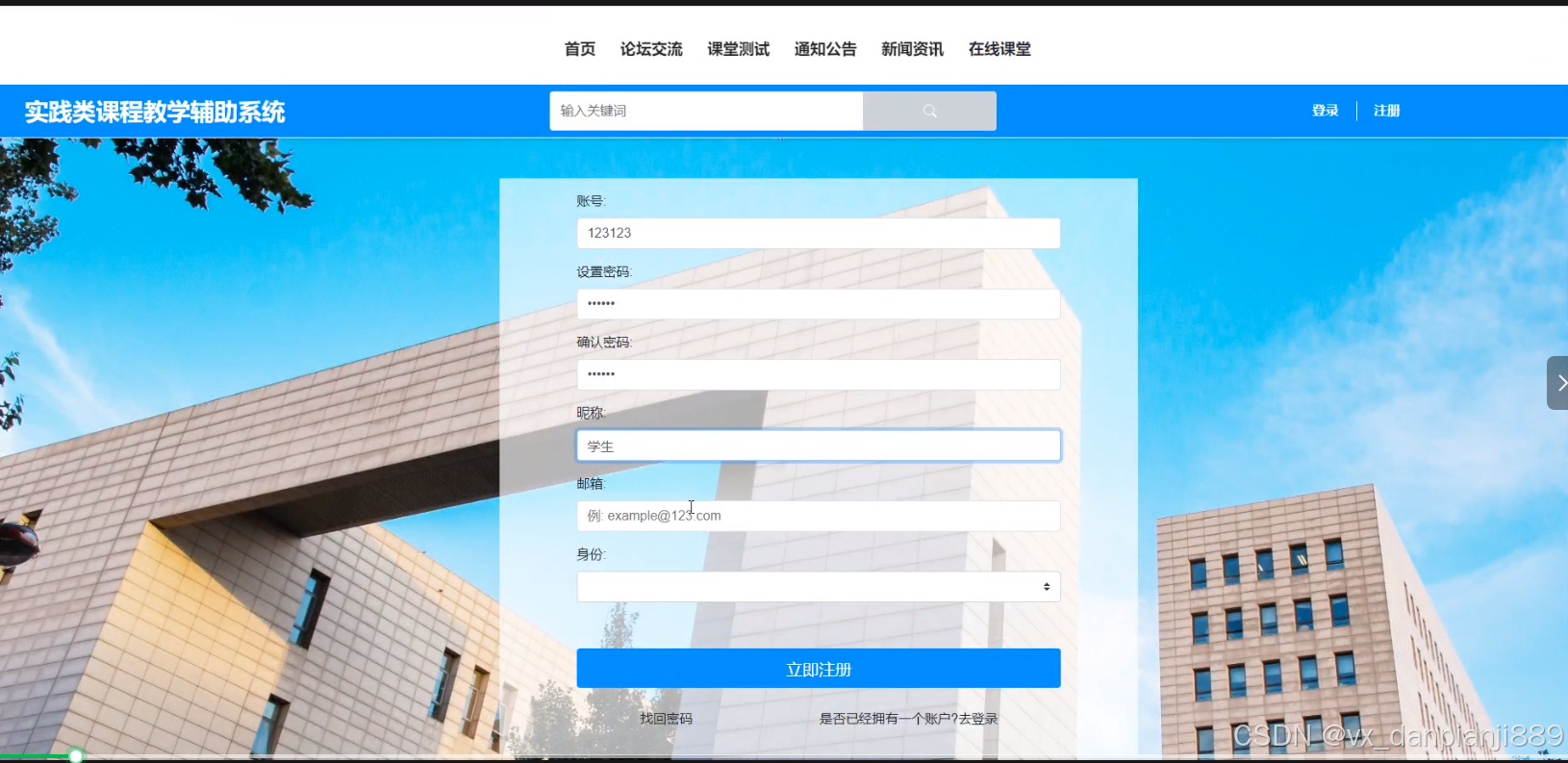Click the 设置密码 password field
Screen dimensions: 1568x763
coord(819,304)
